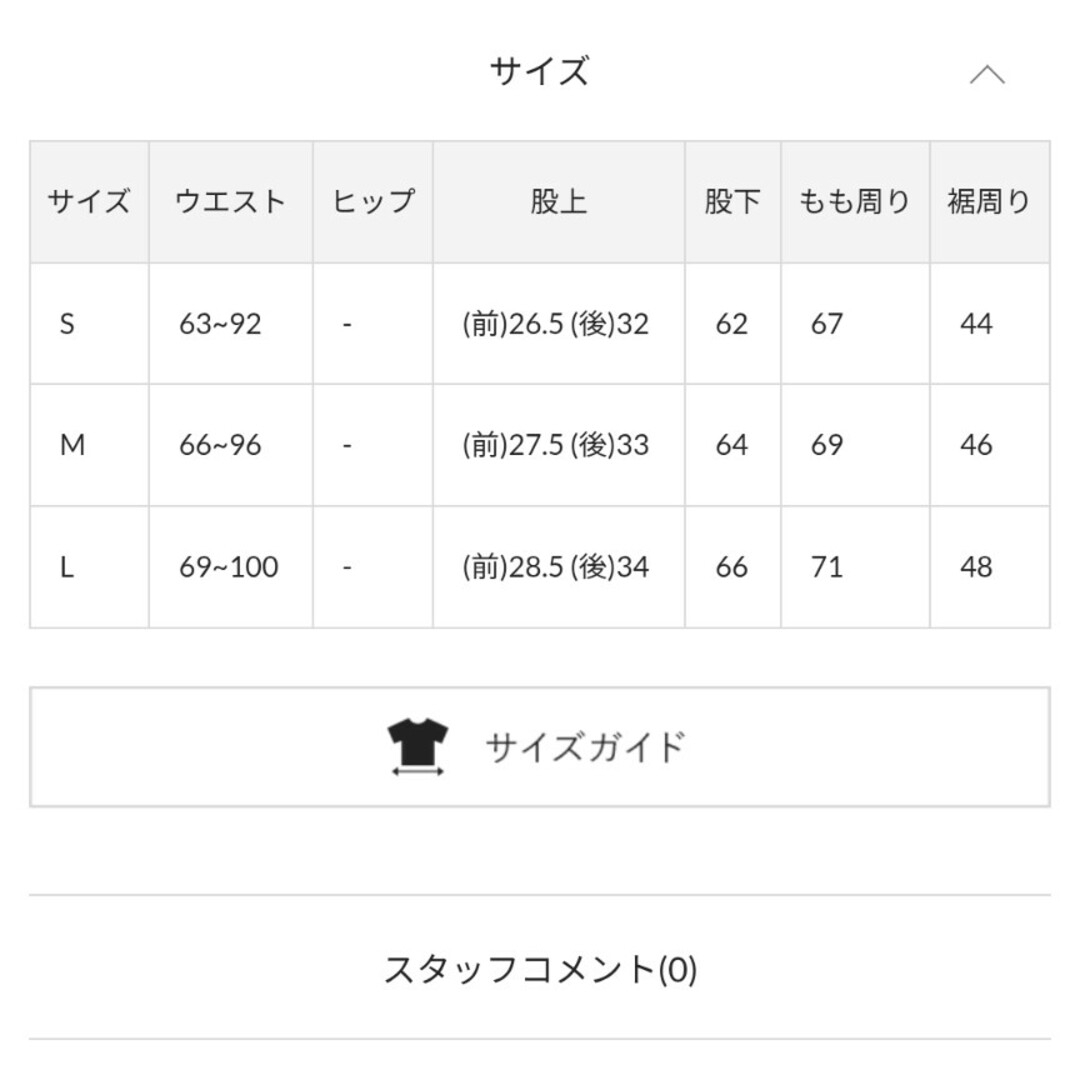The width and height of the screenshot is (1080, 1080).
Task: Click the S size row label
Action: [89, 324]
